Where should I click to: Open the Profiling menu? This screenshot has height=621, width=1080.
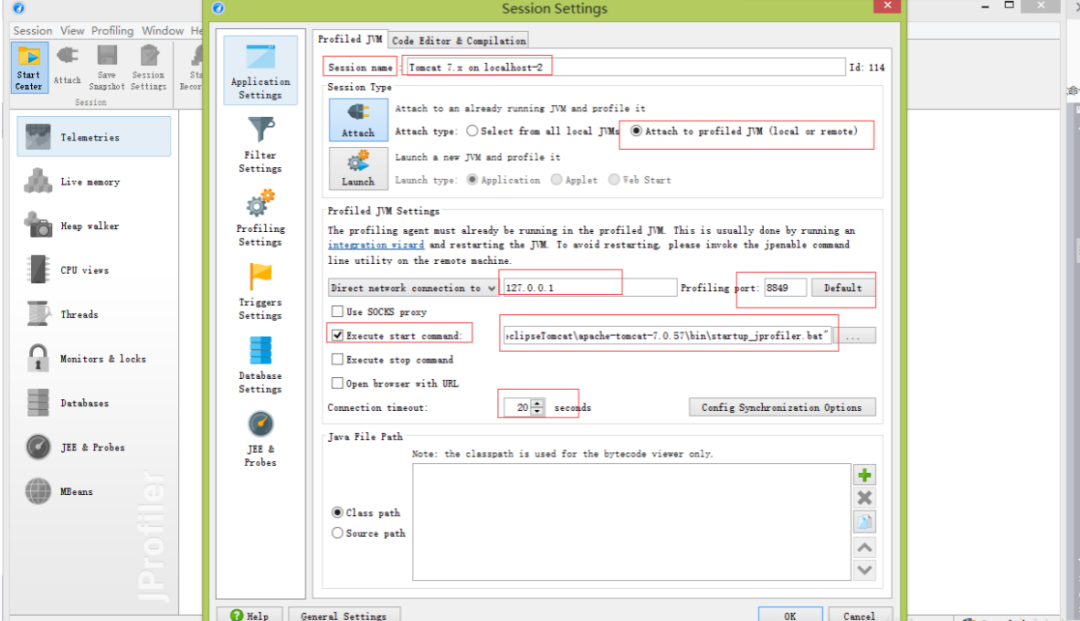112,30
